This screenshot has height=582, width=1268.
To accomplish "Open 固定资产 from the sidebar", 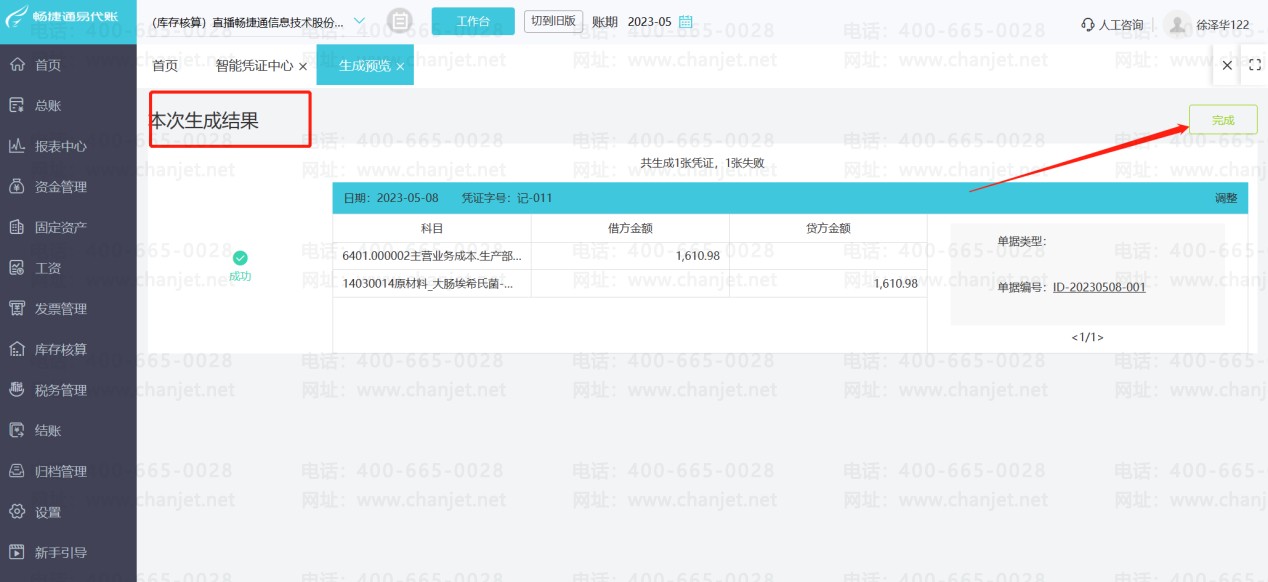I will [x=60, y=227].
